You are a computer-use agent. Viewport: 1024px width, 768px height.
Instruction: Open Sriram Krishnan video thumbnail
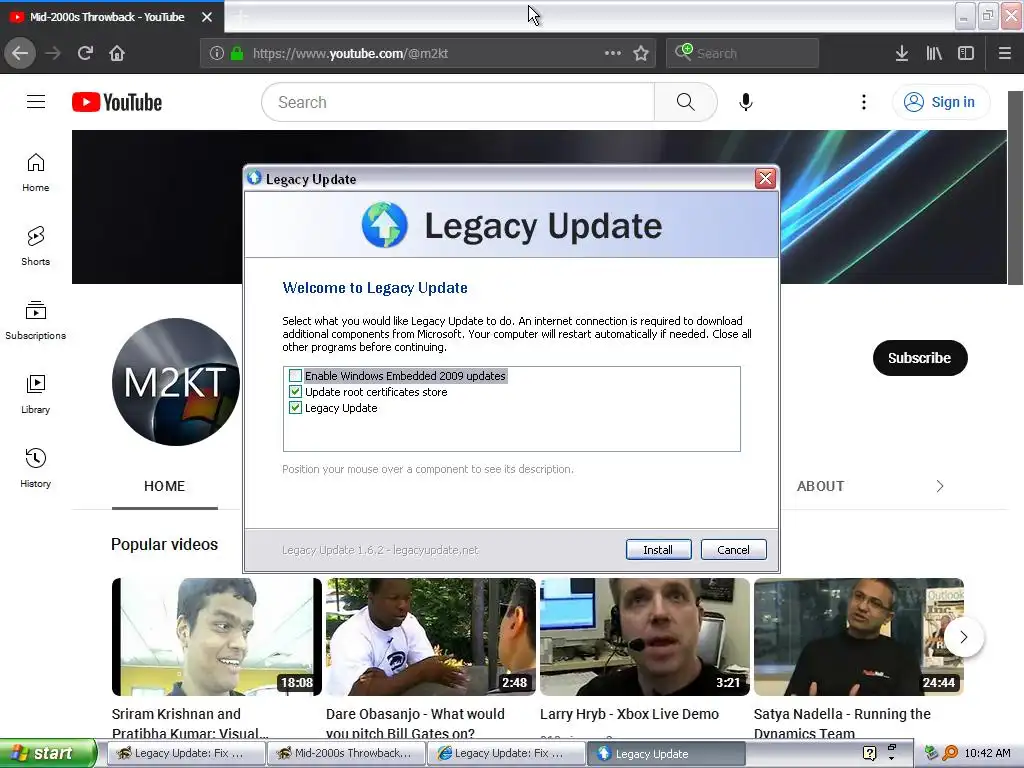click(x=217, y=637)
